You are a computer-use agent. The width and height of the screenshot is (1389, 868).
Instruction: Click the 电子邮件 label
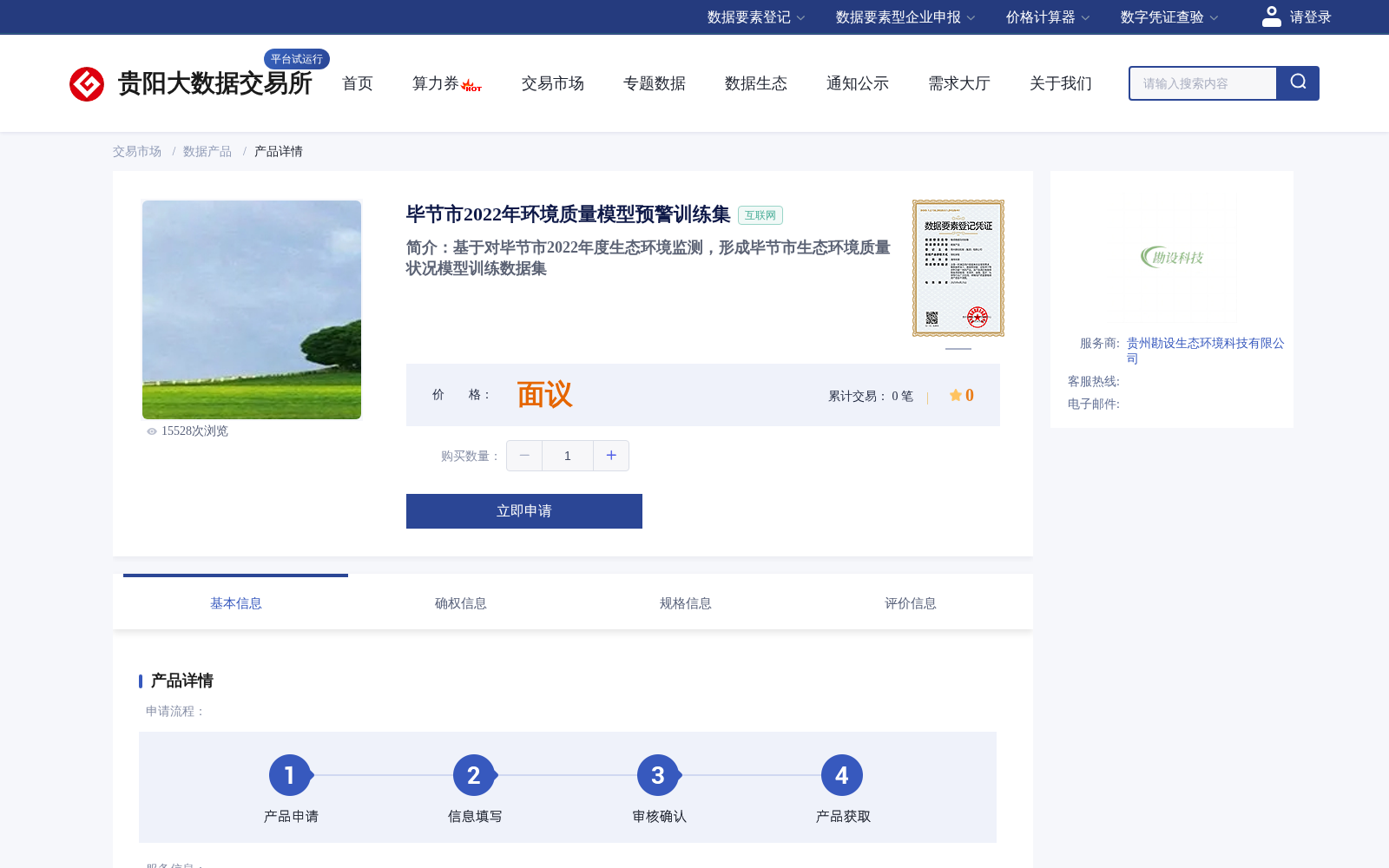coord(1094,404)
